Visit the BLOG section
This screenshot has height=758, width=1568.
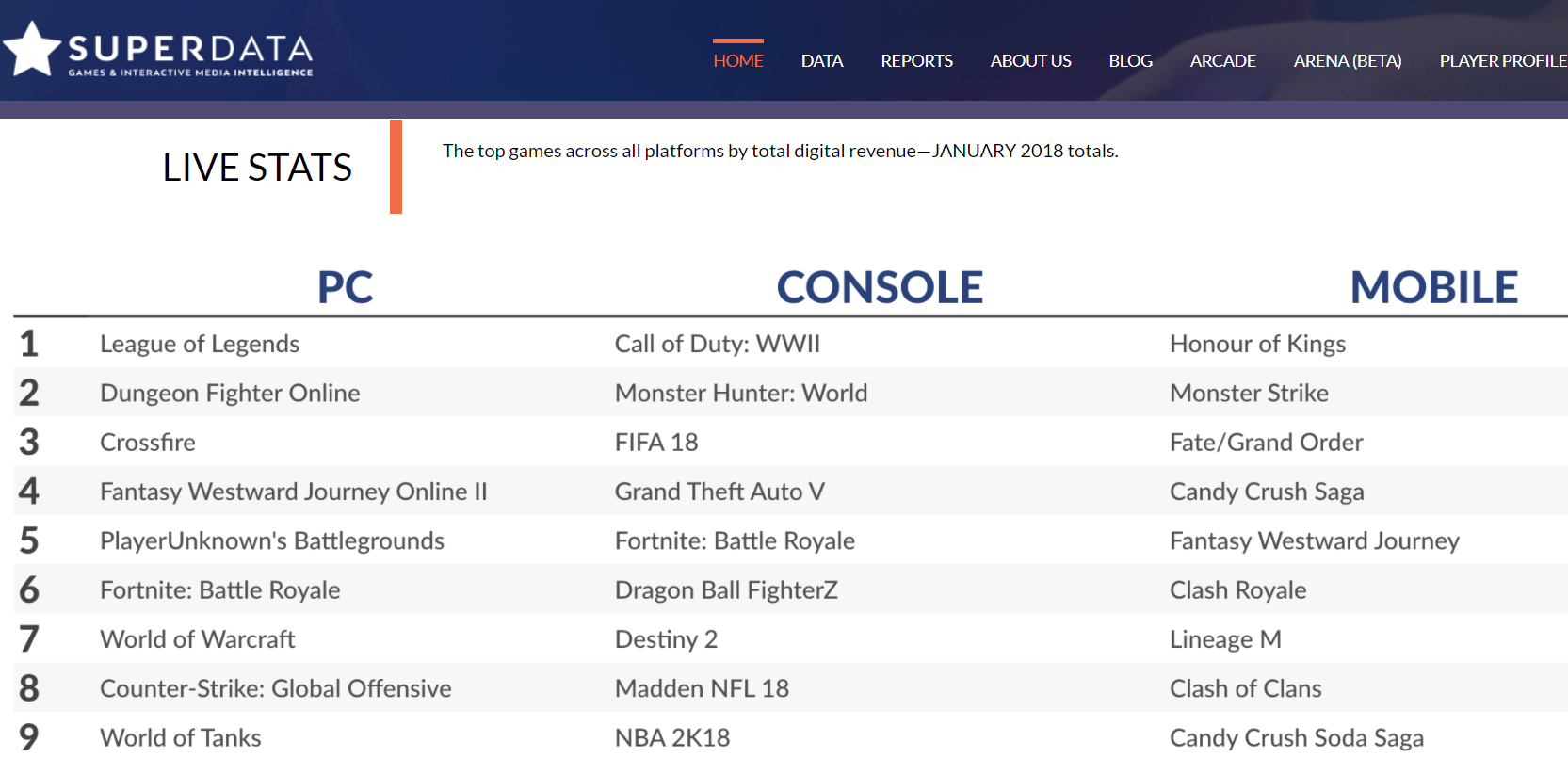tap(1131, 60)
